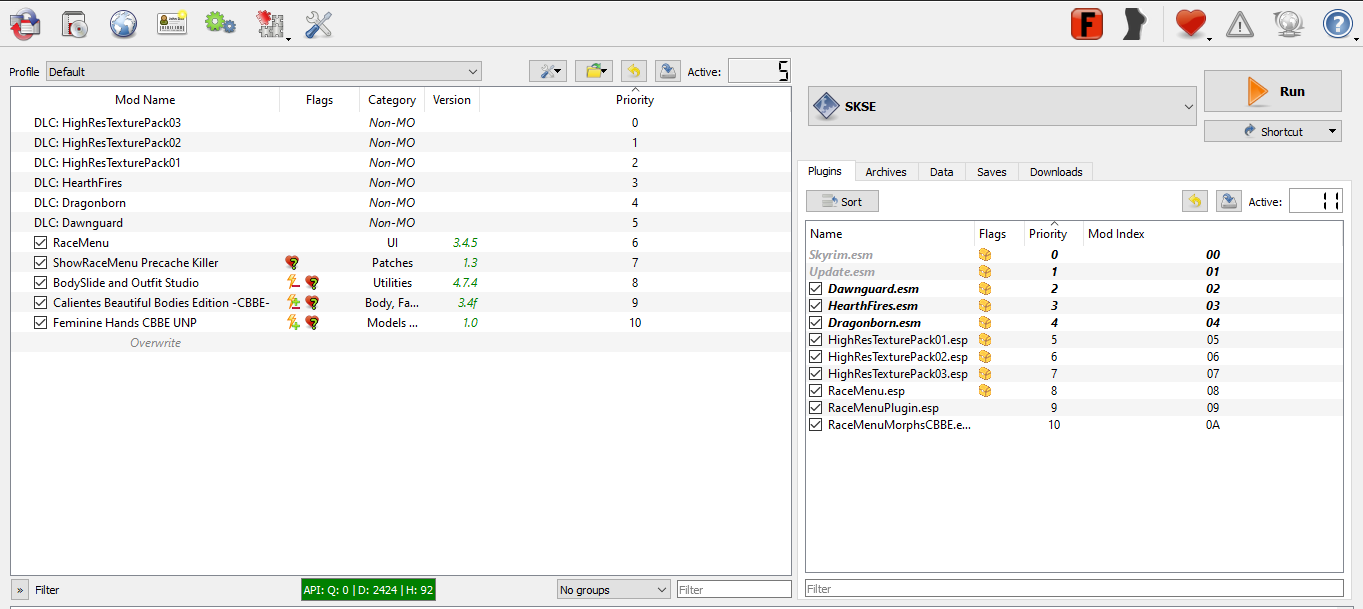
Task: Uncheck BodySlide and Outfit Studio mod
Action: click(x=40, y=283)
